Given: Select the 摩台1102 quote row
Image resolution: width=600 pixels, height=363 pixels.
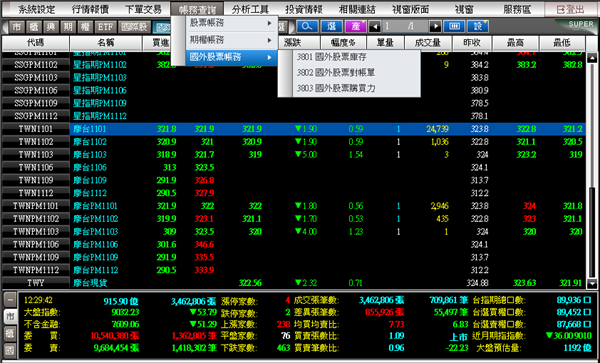Looking at the screenshot, I should click(x=293, y=142).
